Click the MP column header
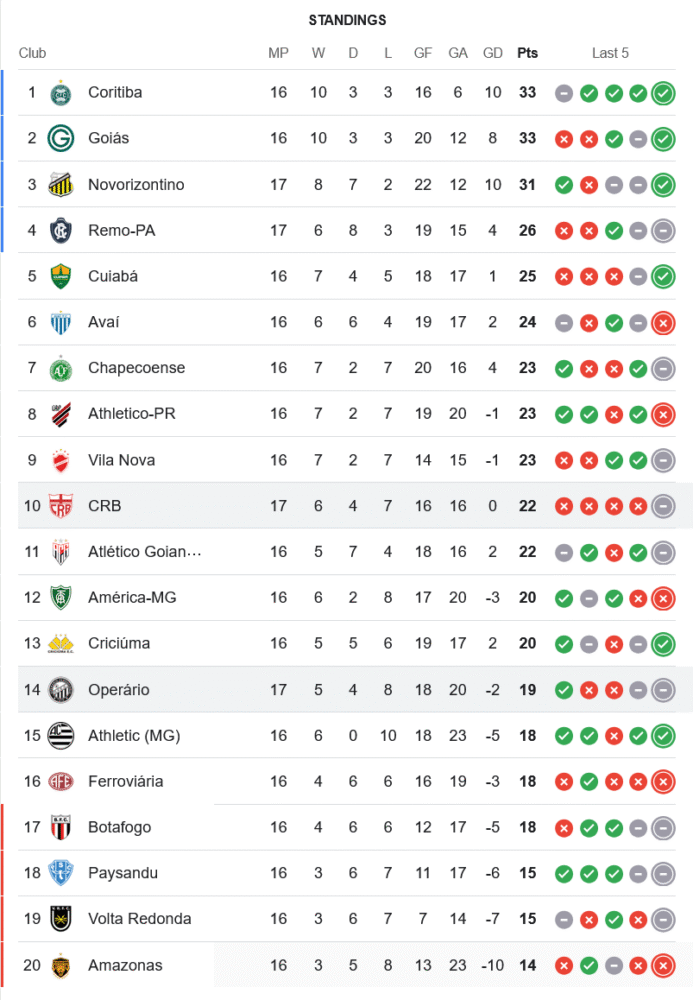Screen dimensions: 693x1000 point(278,53)
